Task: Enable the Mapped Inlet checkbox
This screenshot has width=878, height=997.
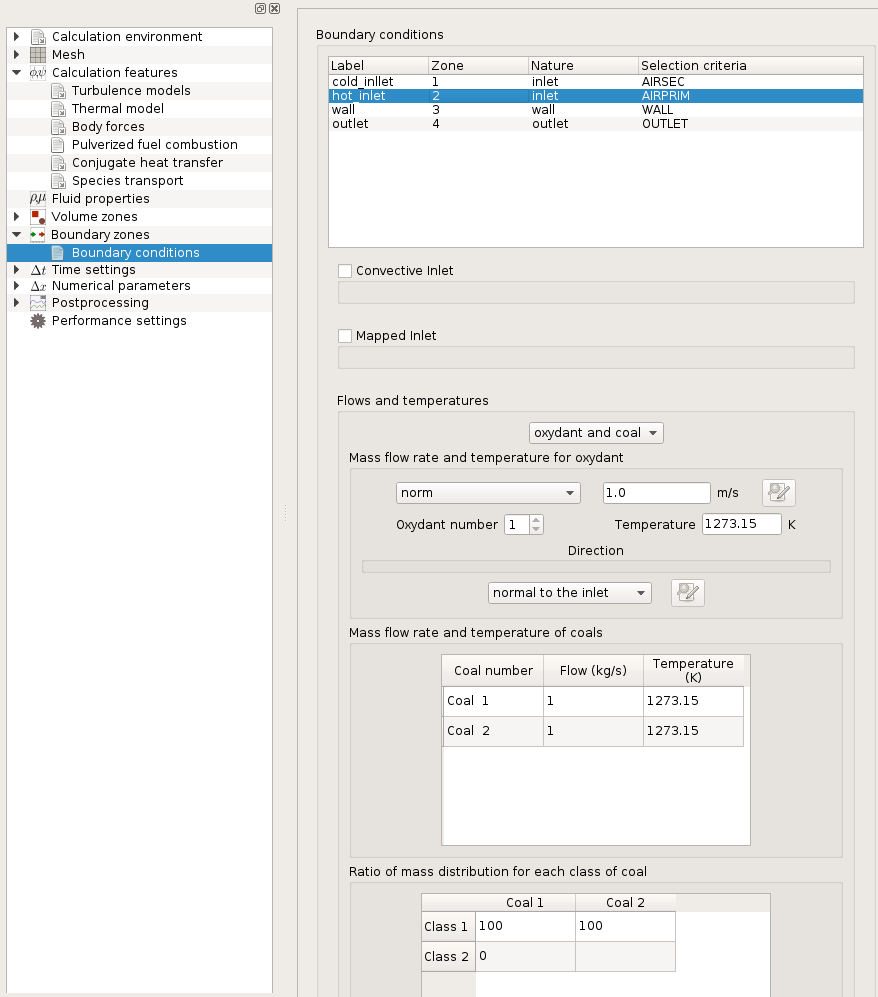Action: (345, 336)
